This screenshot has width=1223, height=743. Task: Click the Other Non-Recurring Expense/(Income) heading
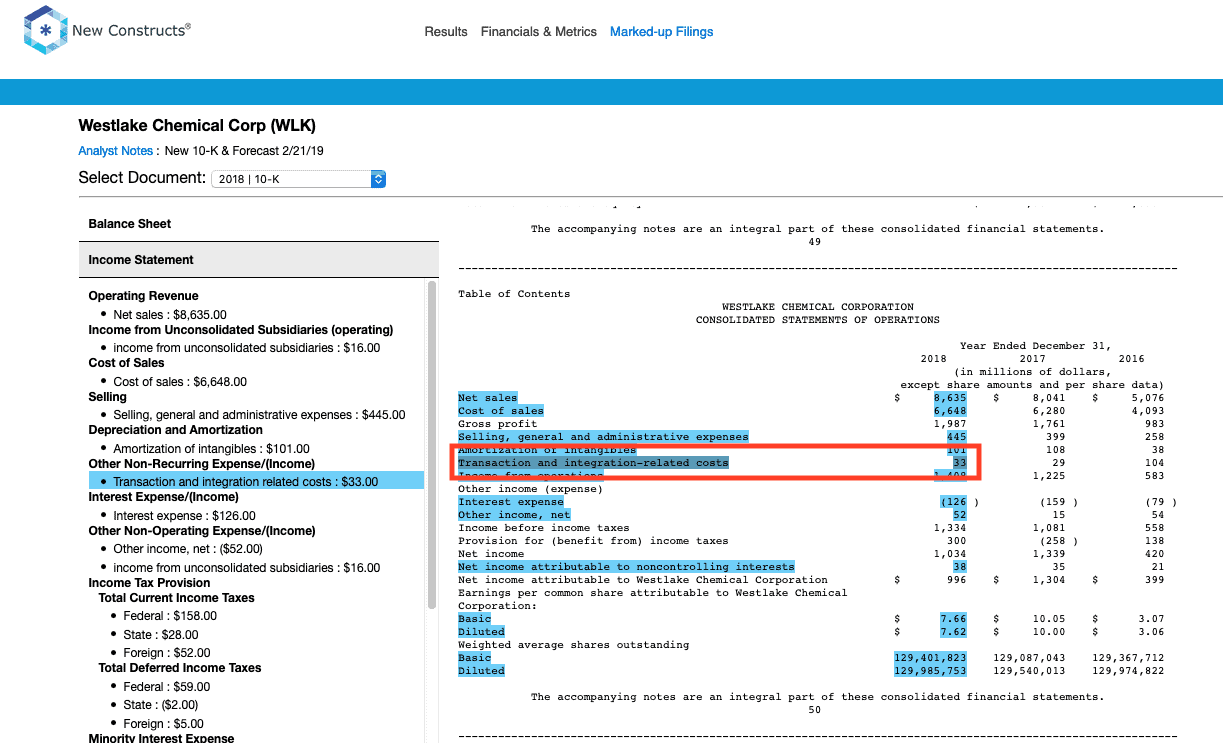(201, 464)
